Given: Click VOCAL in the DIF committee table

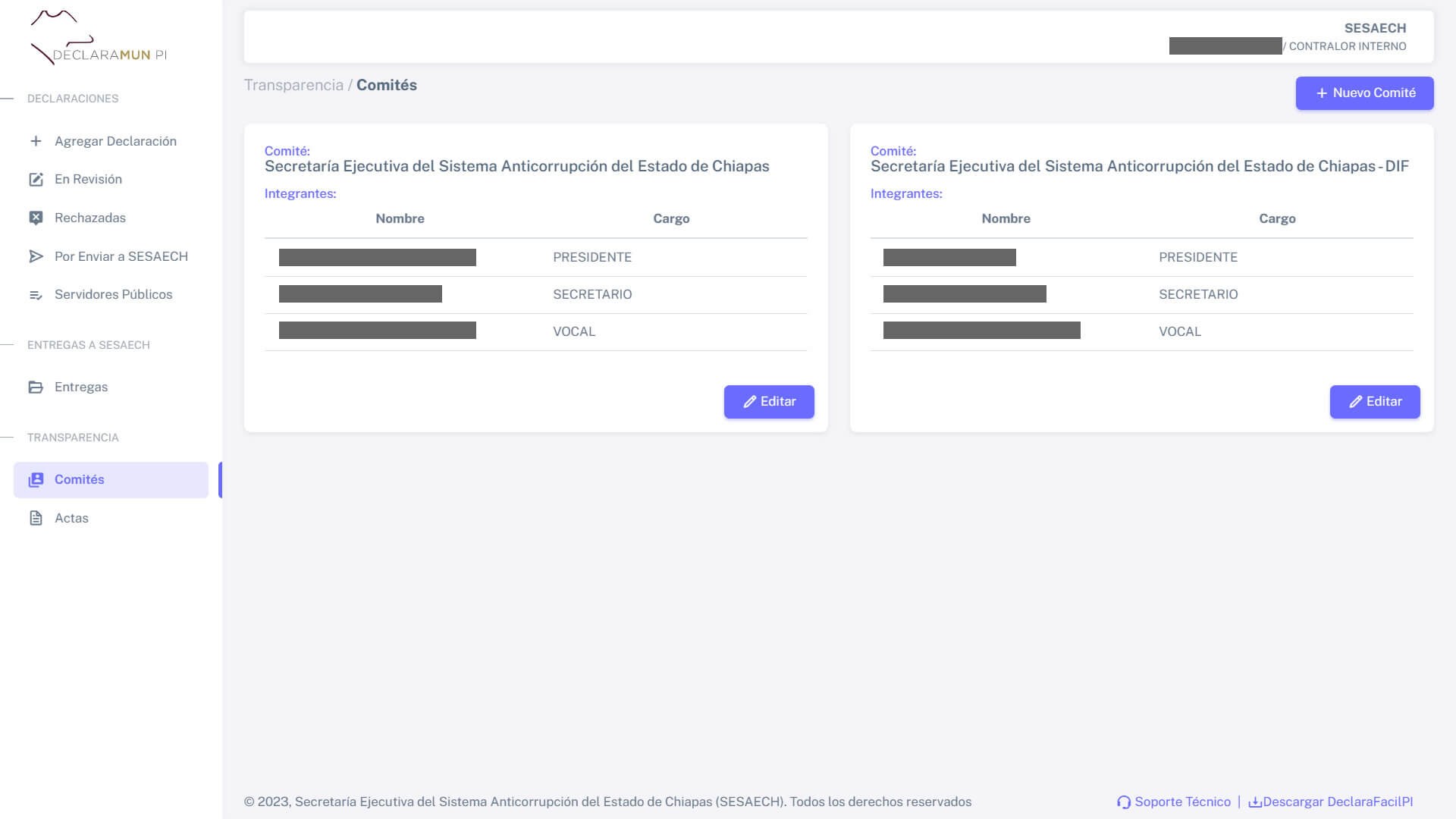Looking at the screenshot, I should pos(1180,331).
